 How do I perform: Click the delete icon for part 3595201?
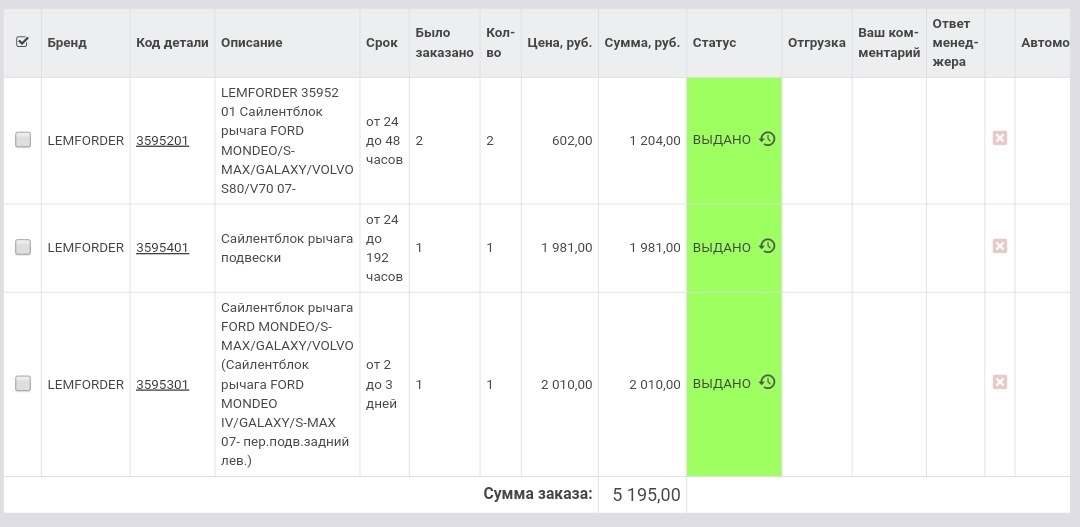tap(999, 138)
